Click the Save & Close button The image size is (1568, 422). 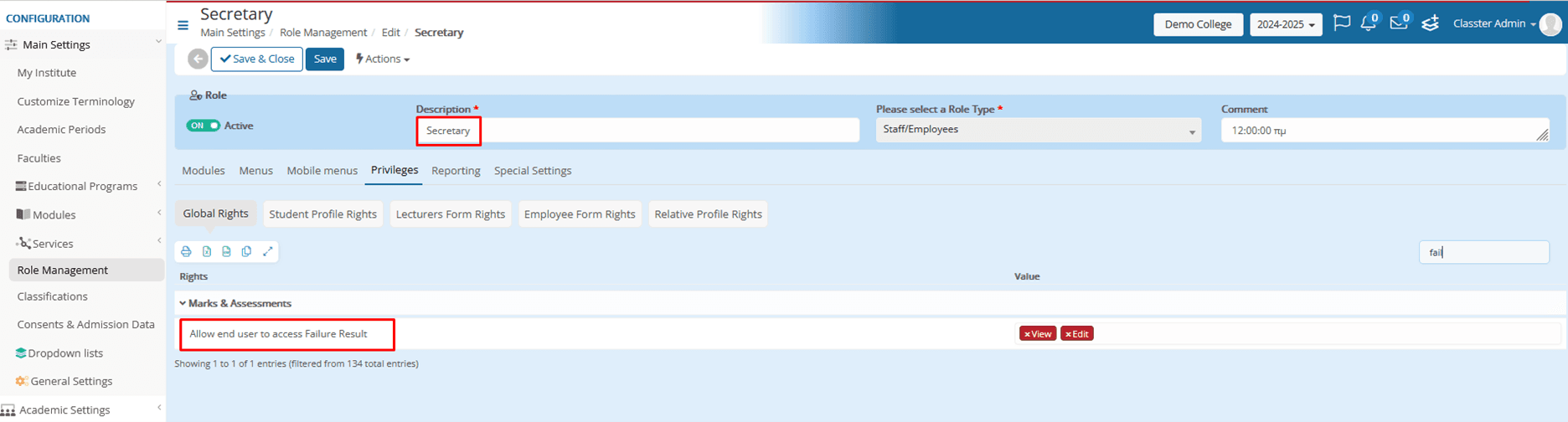(257, 59)
